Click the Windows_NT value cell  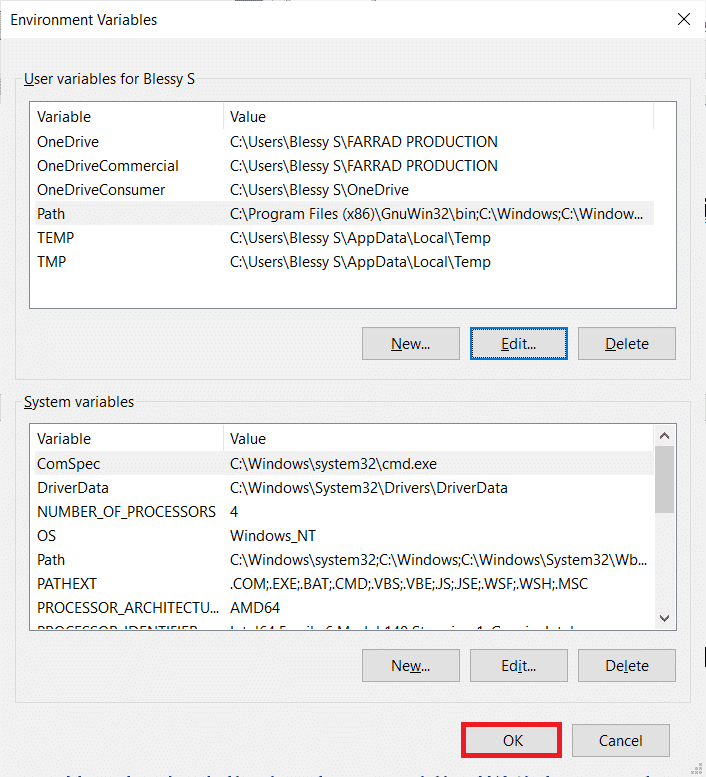click(272, 536)
